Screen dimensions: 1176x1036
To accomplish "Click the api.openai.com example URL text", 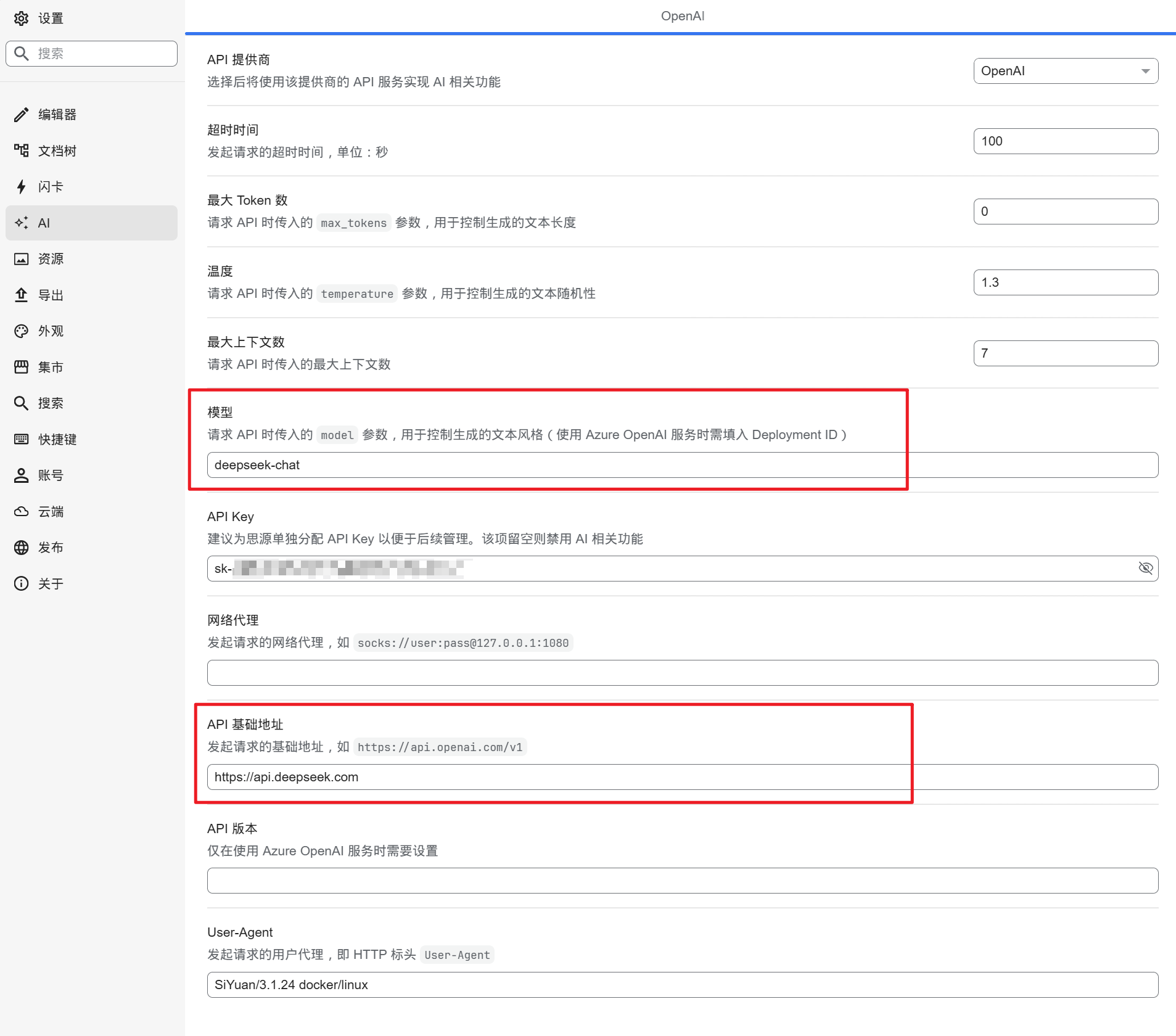I will pyautogui.click(x=440, y=747).
